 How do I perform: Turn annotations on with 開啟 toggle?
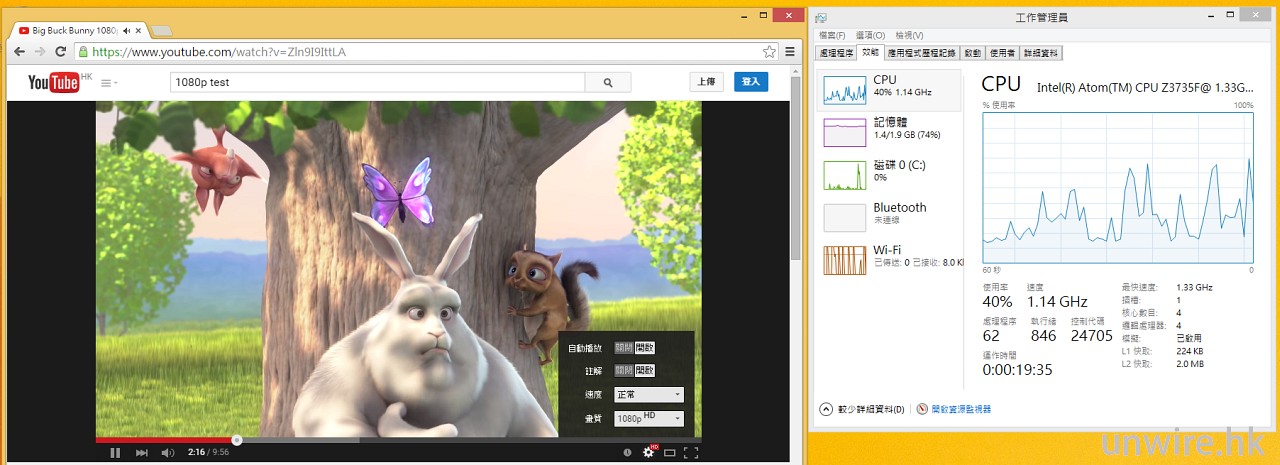645,370
